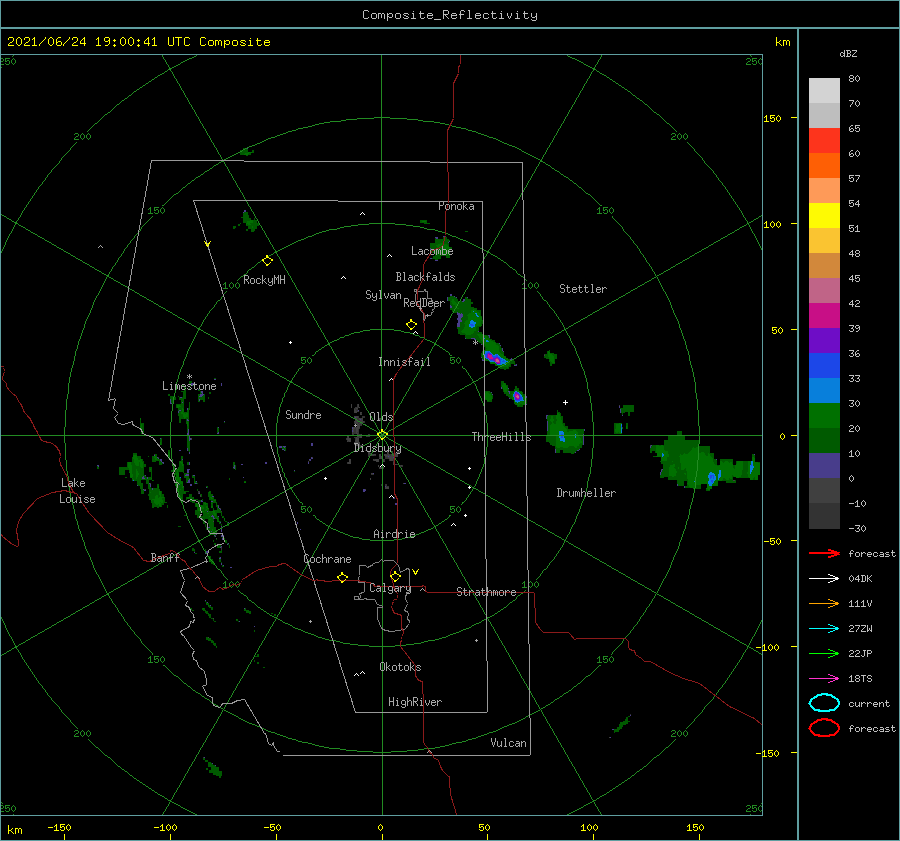Screen dimensions: 900x841
Task: Click the dBZ scale heading
Action: coord(848,53)
